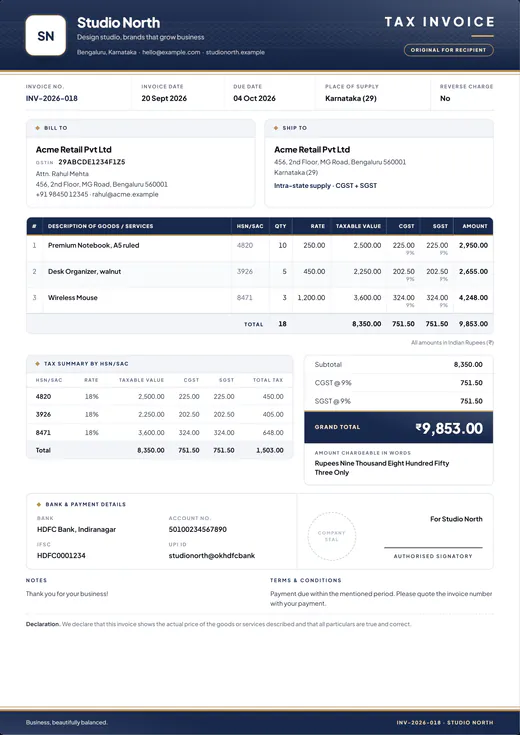
Task: Select invoice number INV-2026-018 under INVOICE NO.
Action: pos(52,98)
